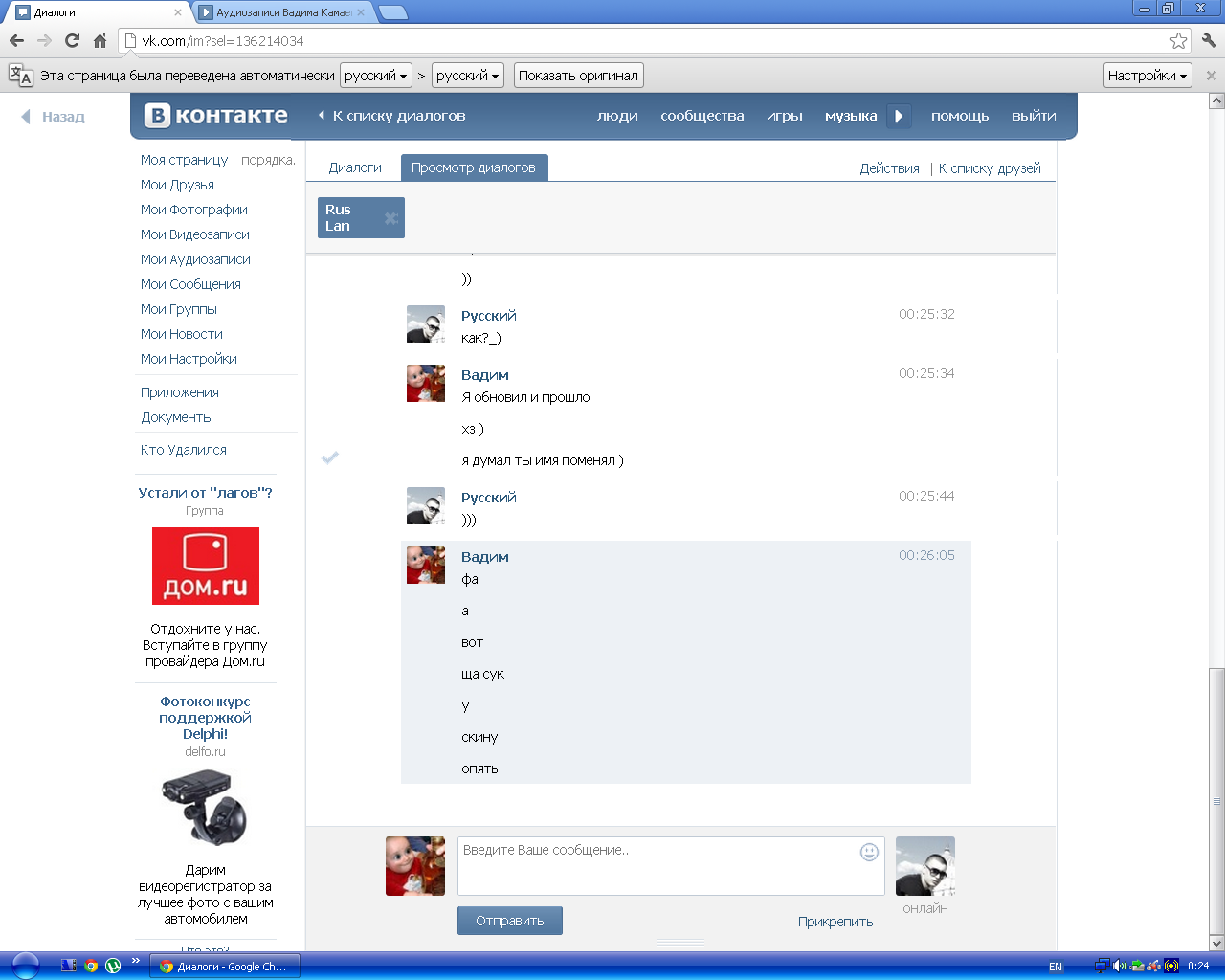The width and height of the screenshot is (1225, 980).
Task: Click the translate icon in the translation bar
Action: coord(20,75)
